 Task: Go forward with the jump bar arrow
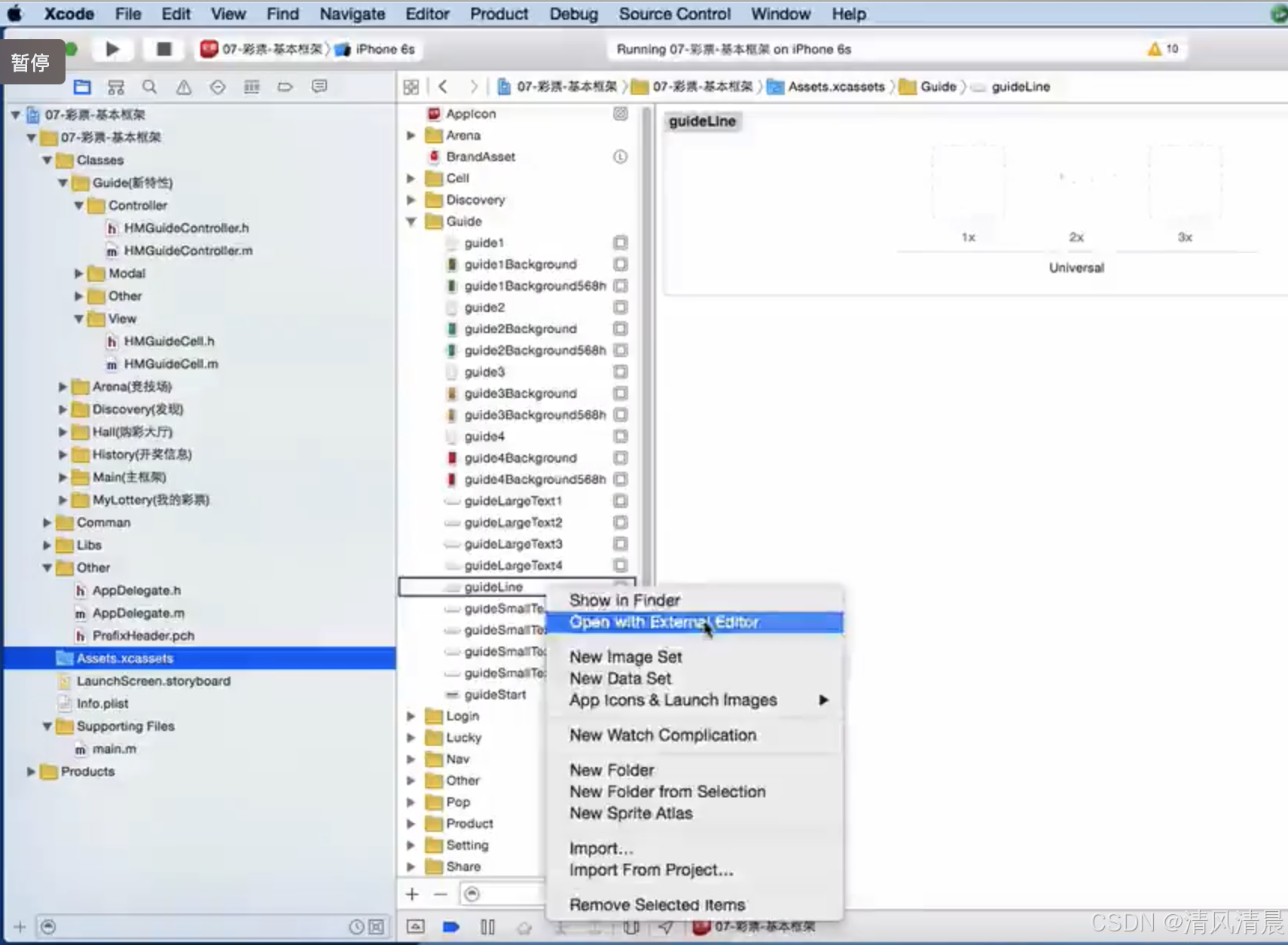473,87
